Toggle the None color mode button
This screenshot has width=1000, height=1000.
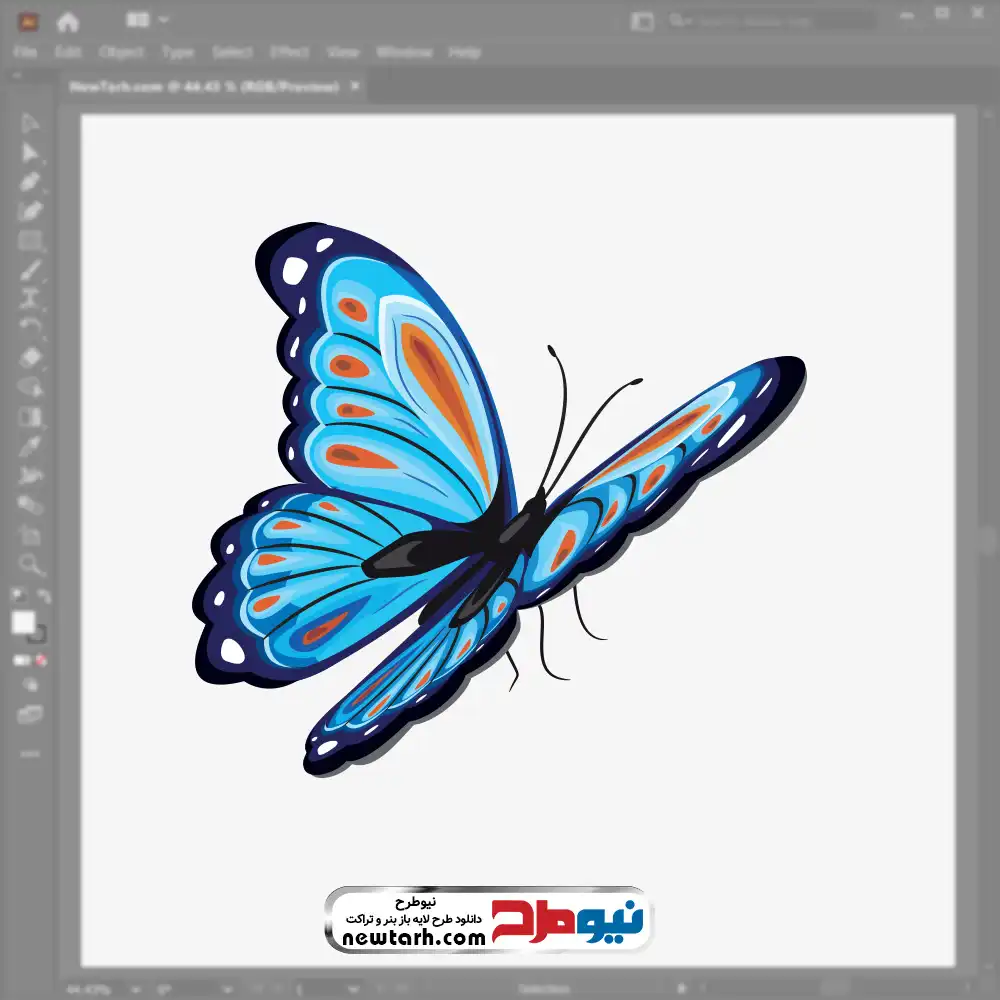[x=42, y=660]
